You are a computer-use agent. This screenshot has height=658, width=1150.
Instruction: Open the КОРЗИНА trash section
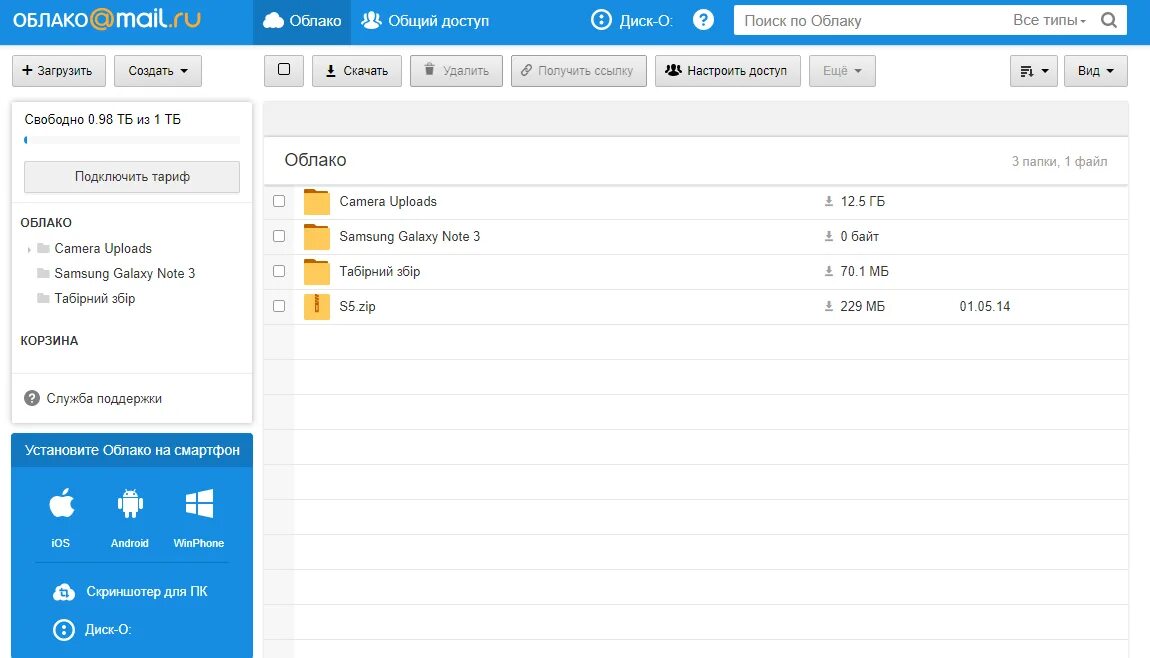49,340
